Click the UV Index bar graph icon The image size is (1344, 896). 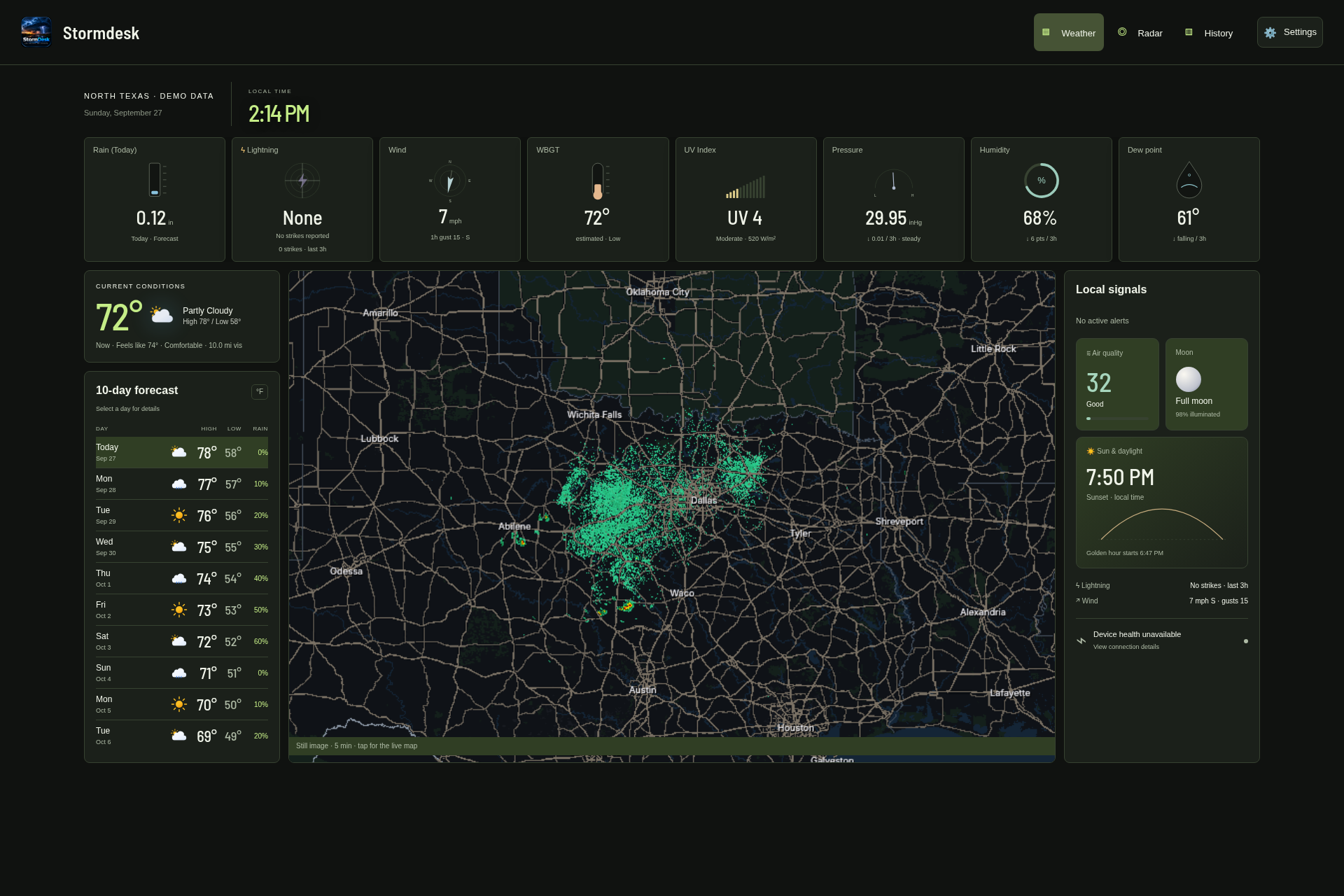point(745,187)
